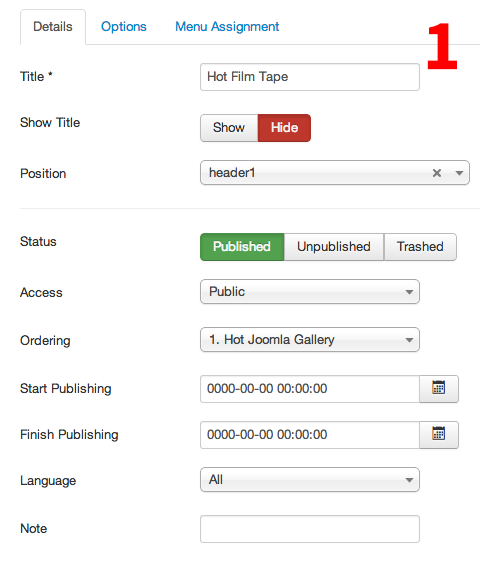Image resolution: width=480 pixels, height=582 pixels.
Task: Click the Finish Publishing label
Action: 69,435
